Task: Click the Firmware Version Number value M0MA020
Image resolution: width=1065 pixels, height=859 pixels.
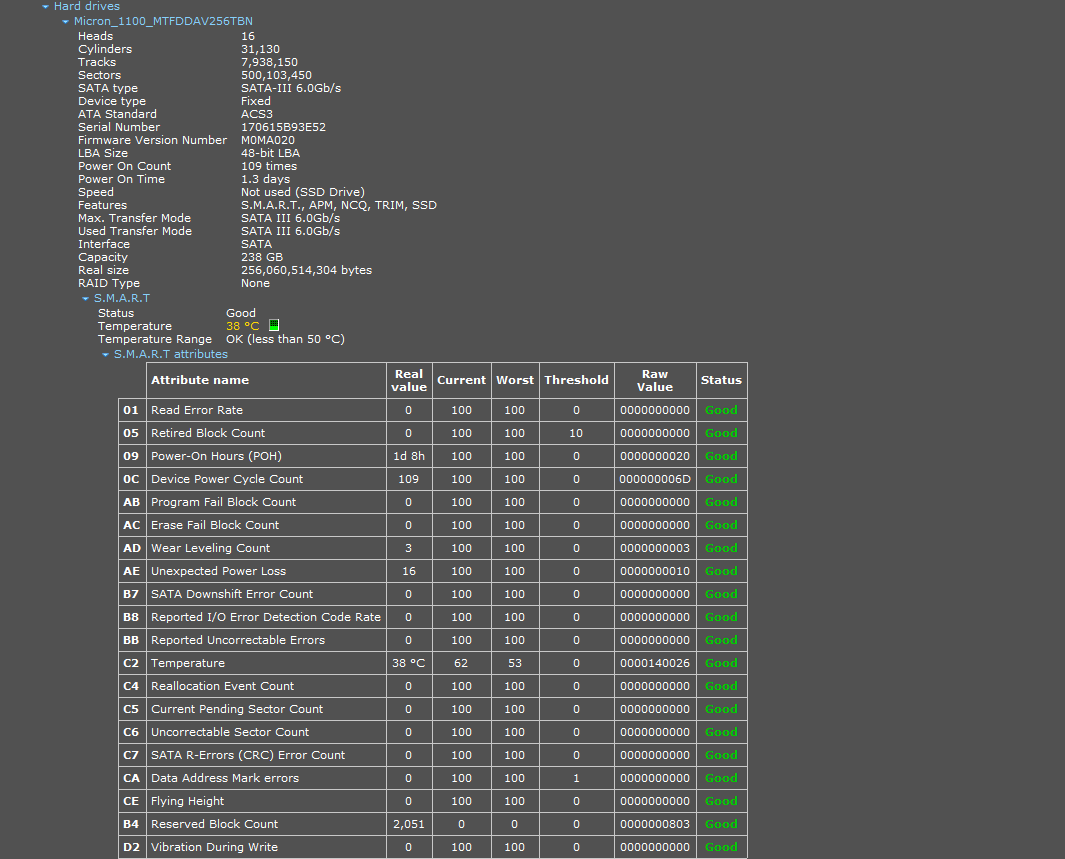Action: (x=268, y=140)
